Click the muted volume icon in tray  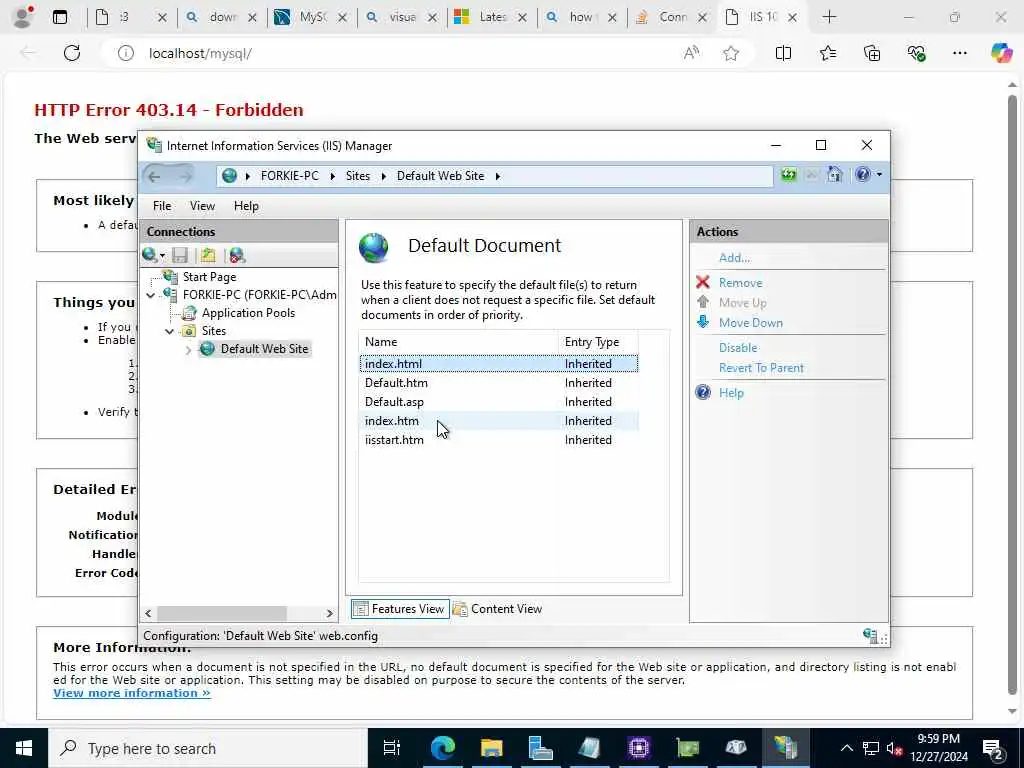pyautogui.click(x=894, y=749)
